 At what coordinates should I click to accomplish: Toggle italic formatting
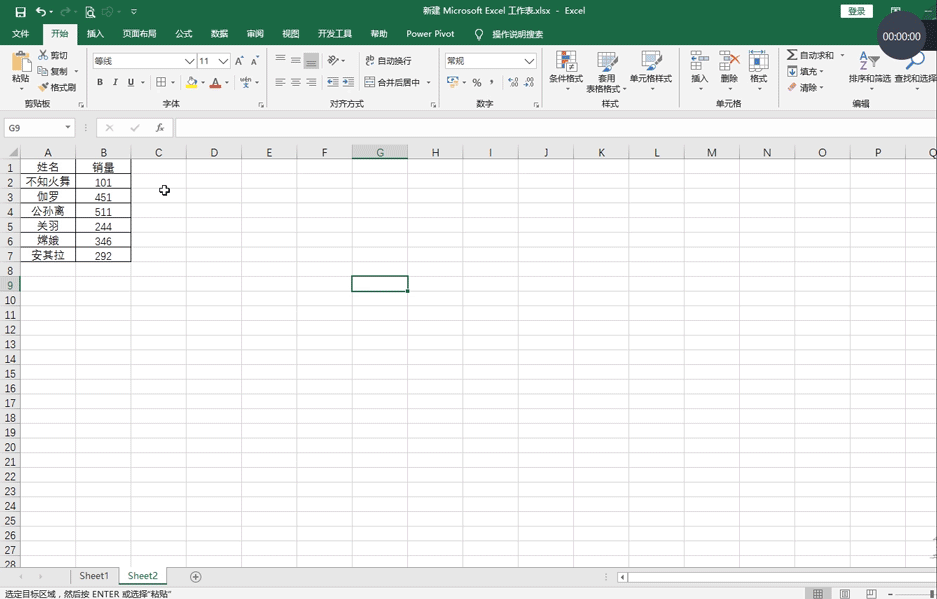click(115, 82)
